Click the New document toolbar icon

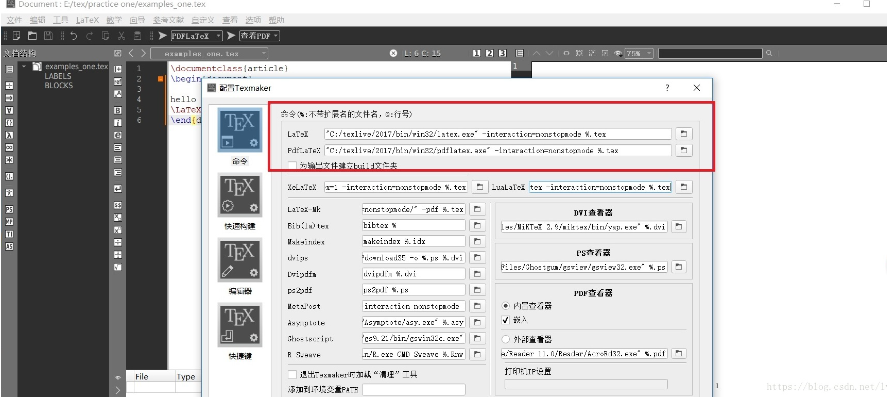[16, 36]
